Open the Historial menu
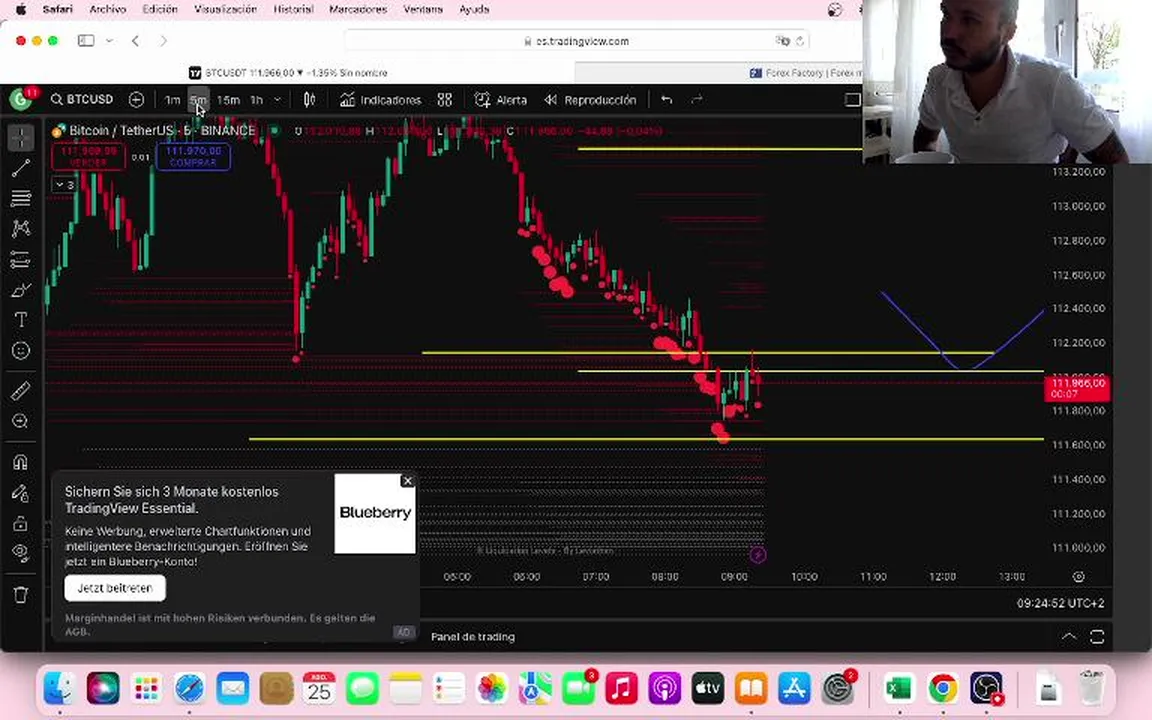Image resolution: width=1152 pixels, height=720 pixels. coord(293,10)
